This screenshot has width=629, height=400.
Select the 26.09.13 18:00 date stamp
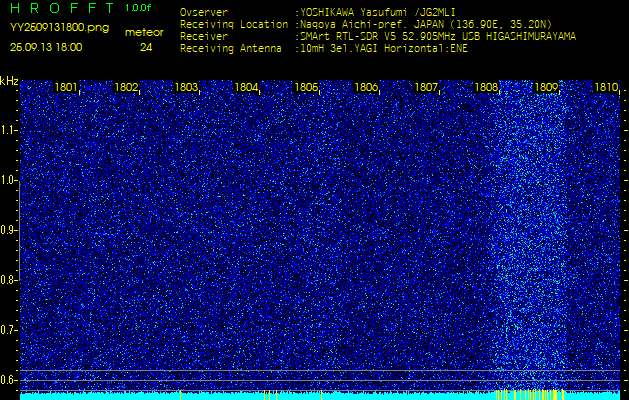pos(46,47)
